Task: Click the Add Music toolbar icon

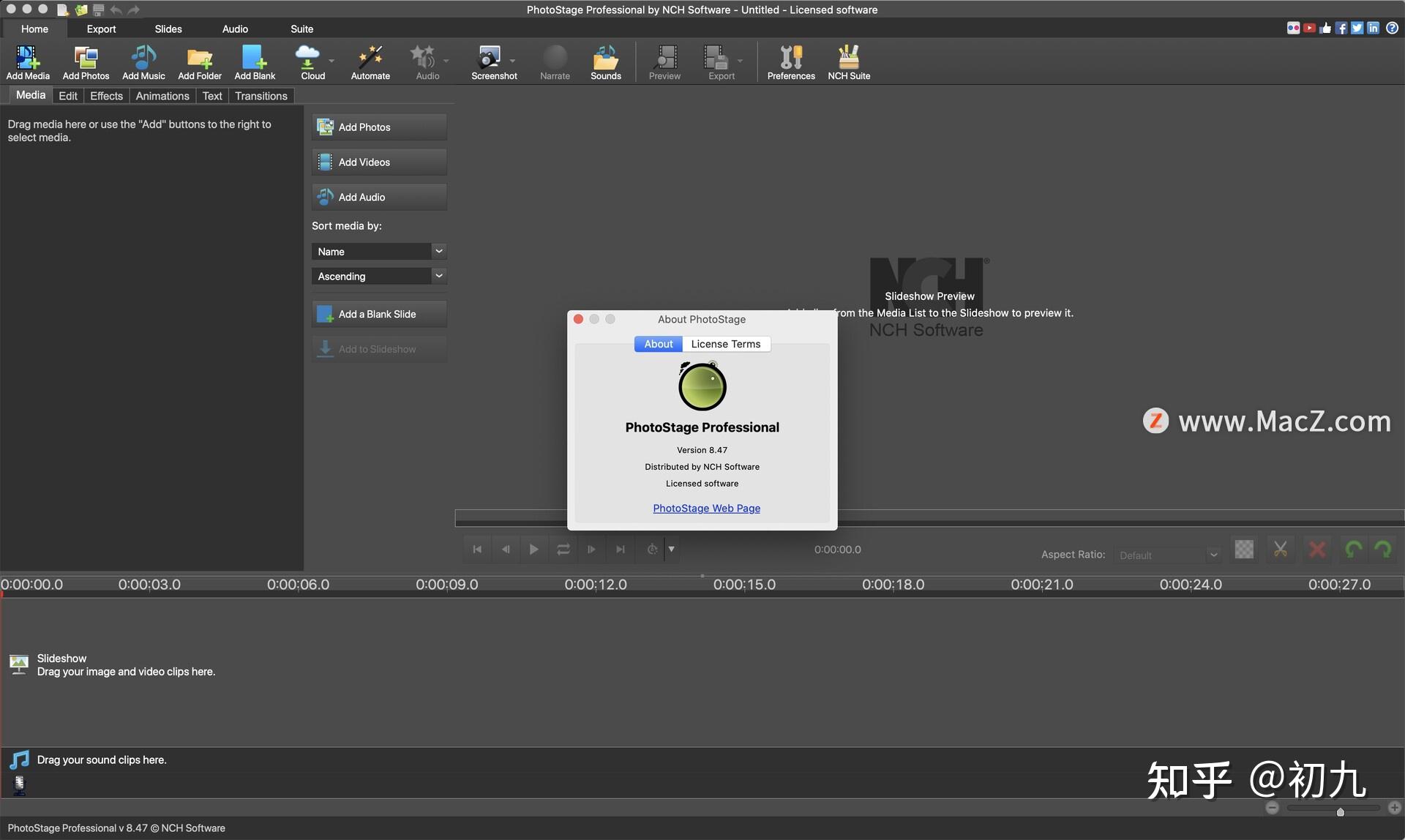Action: pos(143,62)
